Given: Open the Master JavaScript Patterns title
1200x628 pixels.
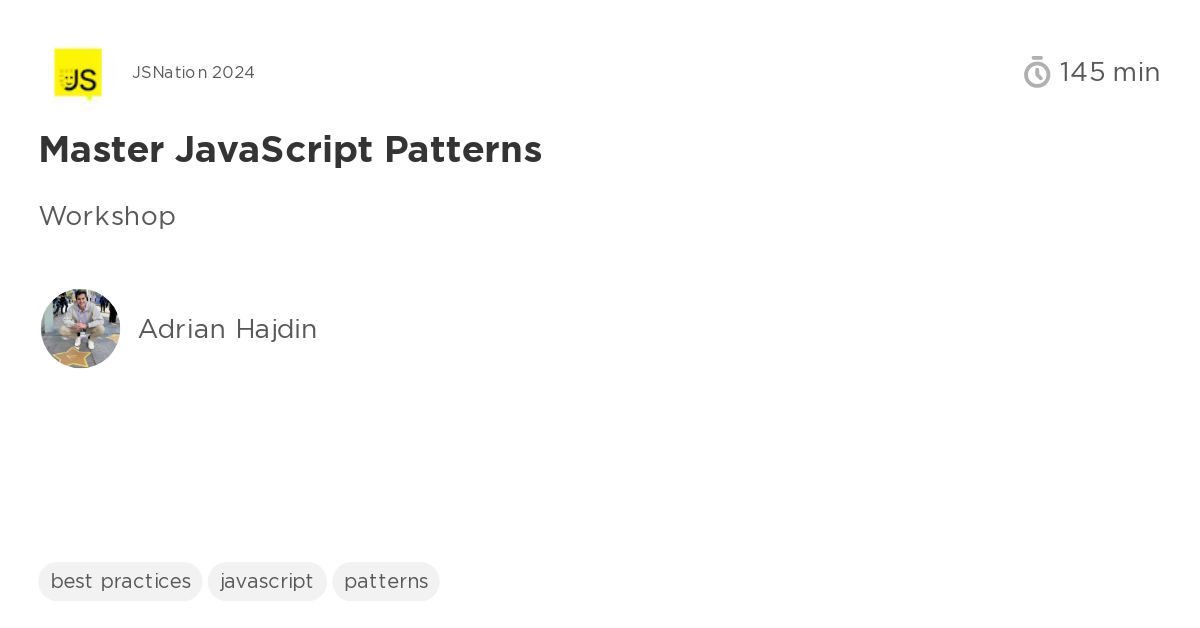Looking at the screenshot, I should pyautogui.click(x=290, y=150).
